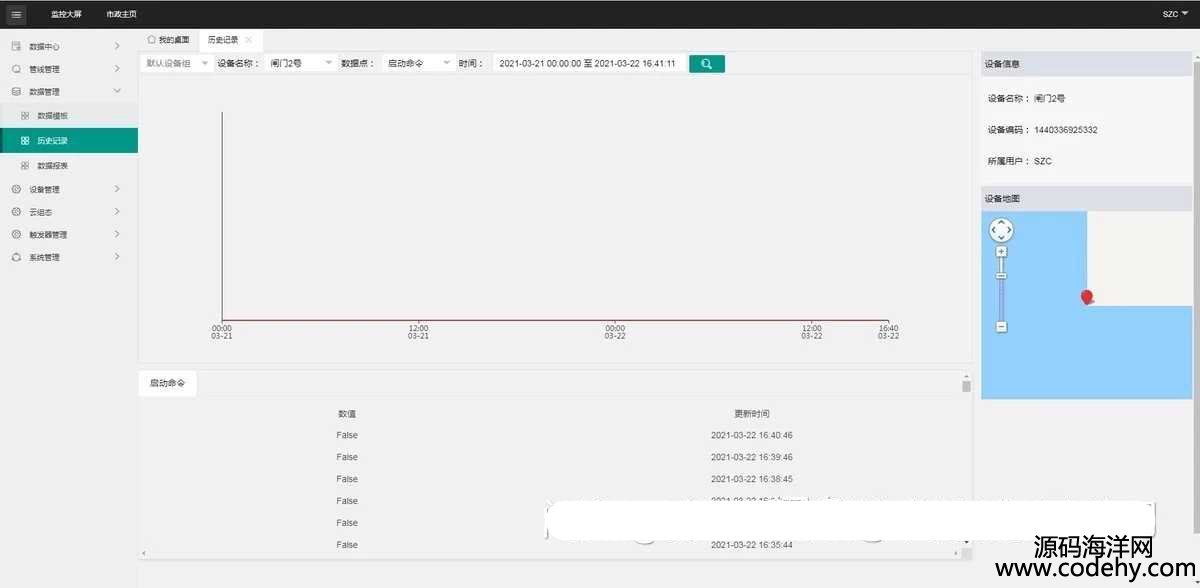Click timestamp 2021-03-22 16:35:44
The height and width of the screenshot is (588, 1200).
point(752,545)
